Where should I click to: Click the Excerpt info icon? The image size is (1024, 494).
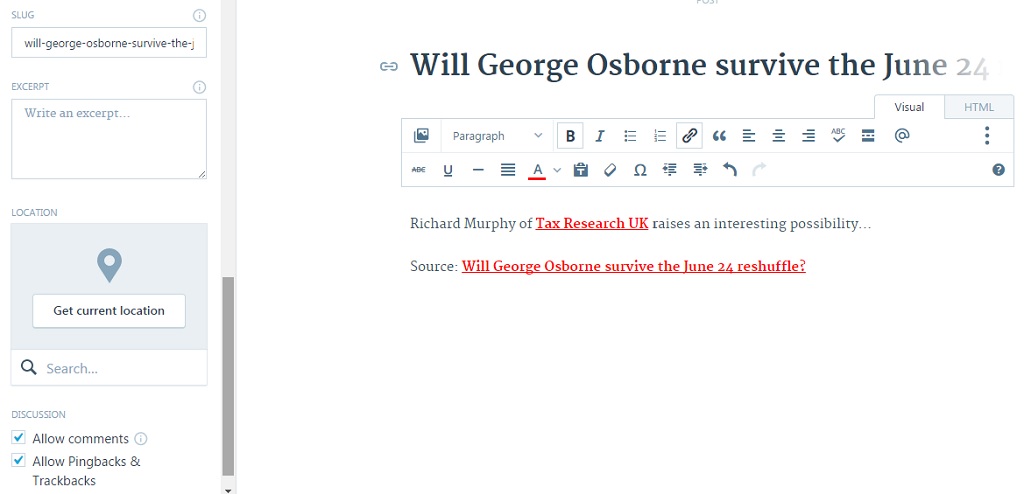(x=200, y=87)
